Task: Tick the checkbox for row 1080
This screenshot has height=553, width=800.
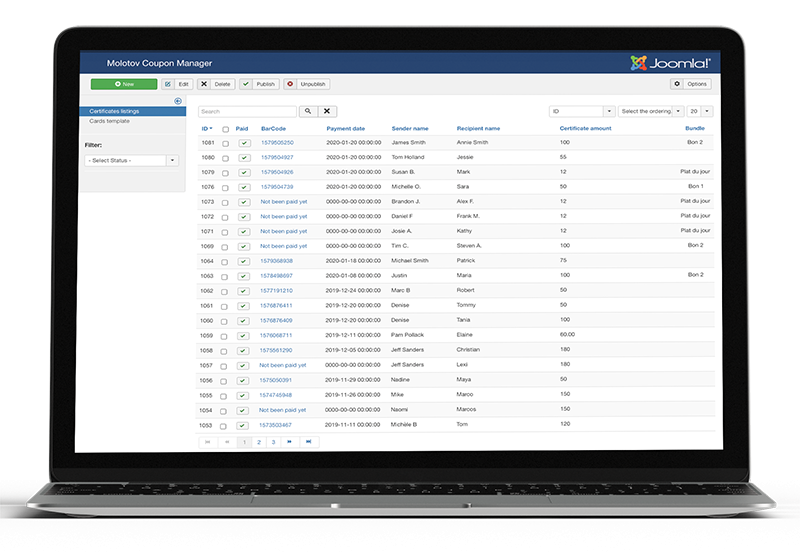Action: tap(225, 158)
